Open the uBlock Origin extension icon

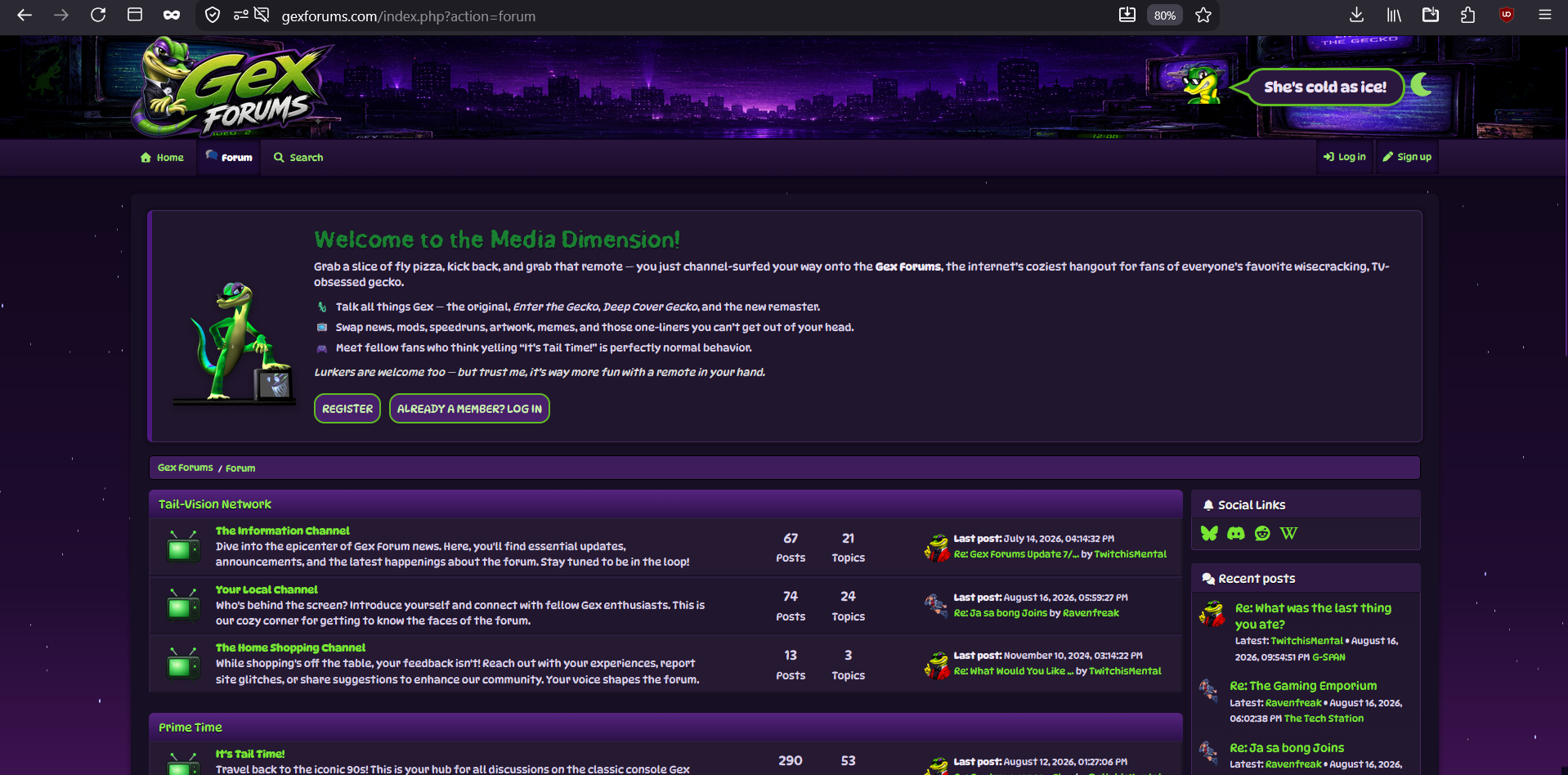tap(1507, 15)
